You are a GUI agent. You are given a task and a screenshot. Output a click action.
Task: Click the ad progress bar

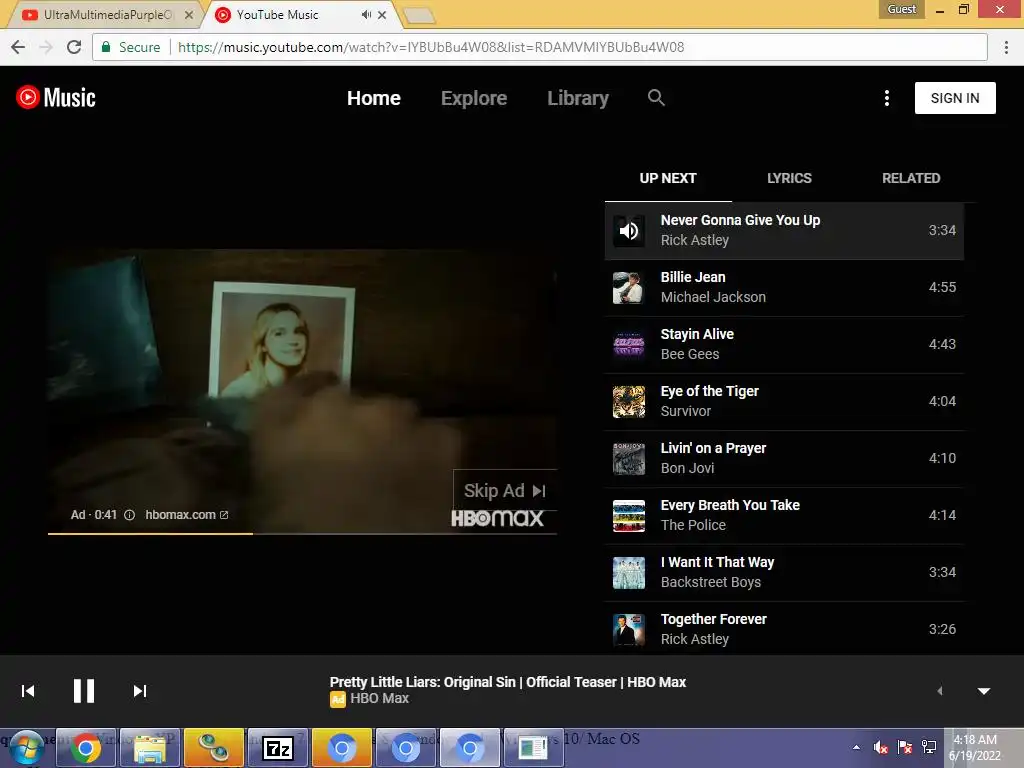302,534
